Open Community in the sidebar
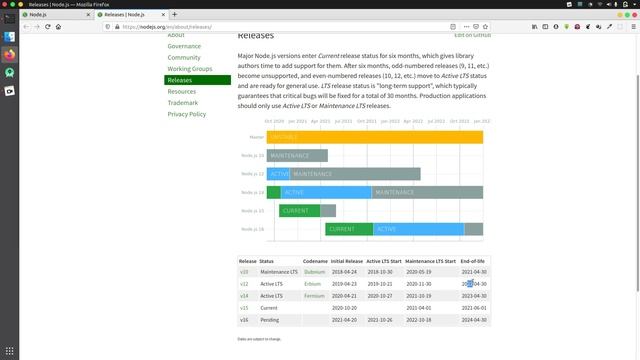This screenshot has height=360, width=640. [184, 58]
